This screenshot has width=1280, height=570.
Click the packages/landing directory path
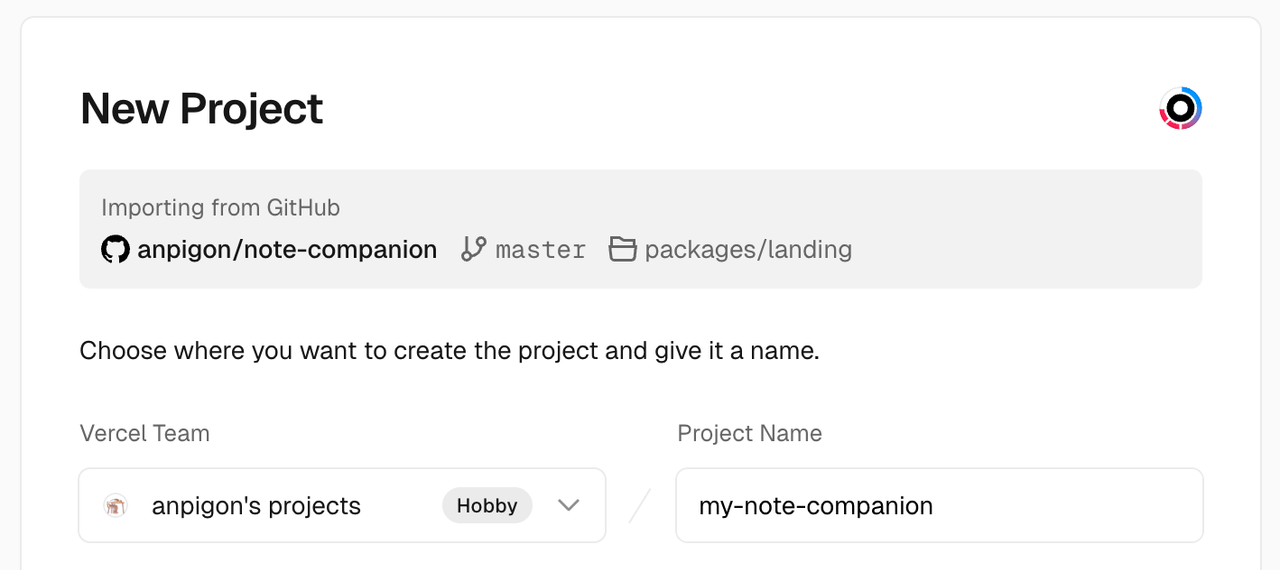pos(748,249)
